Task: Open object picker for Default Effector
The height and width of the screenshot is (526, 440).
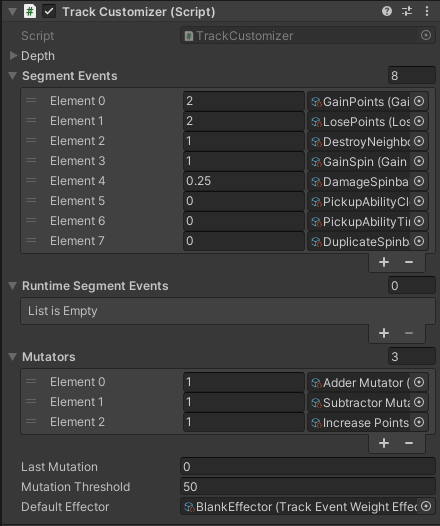Action: tap(426, 506)
